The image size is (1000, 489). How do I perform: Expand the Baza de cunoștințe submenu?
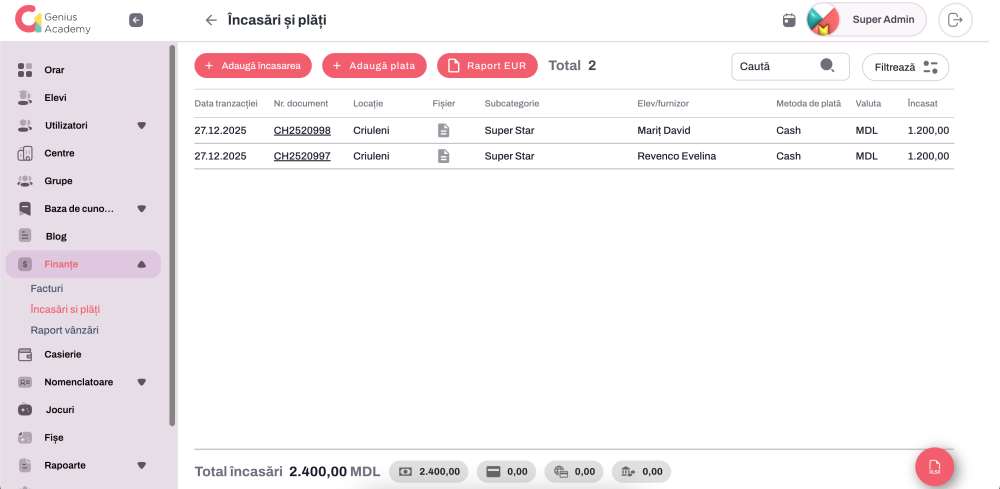141,209
